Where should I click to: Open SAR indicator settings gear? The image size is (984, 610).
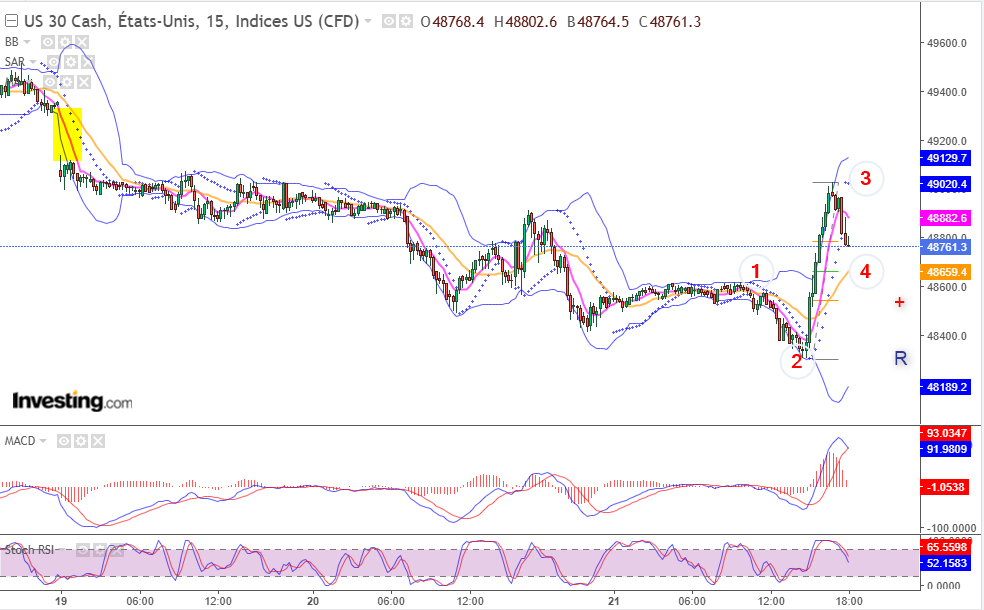coord(71,62)
